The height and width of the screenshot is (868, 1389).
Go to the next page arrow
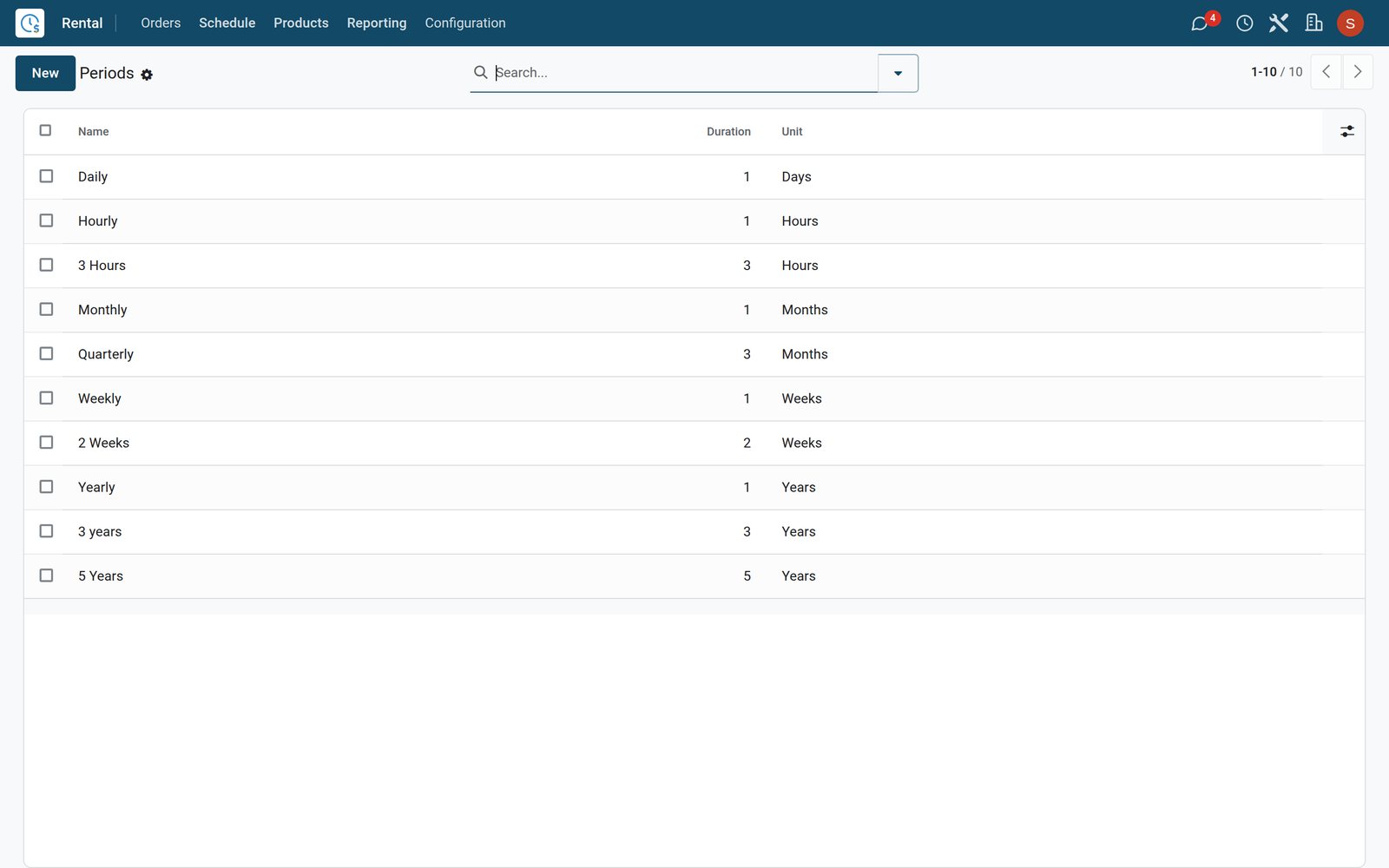(x=1358, y=72)
